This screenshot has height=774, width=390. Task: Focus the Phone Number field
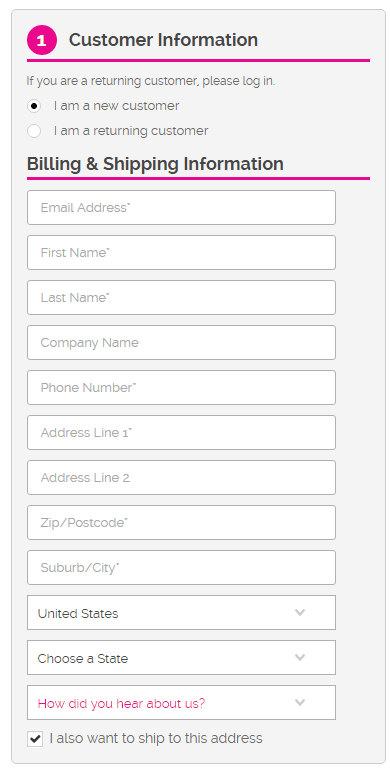coord(181,387)
